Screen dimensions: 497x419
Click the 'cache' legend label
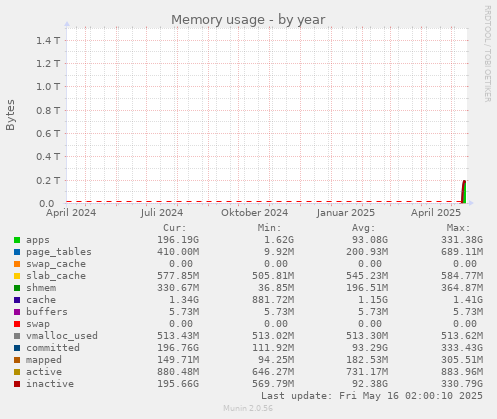coord(41,300)
